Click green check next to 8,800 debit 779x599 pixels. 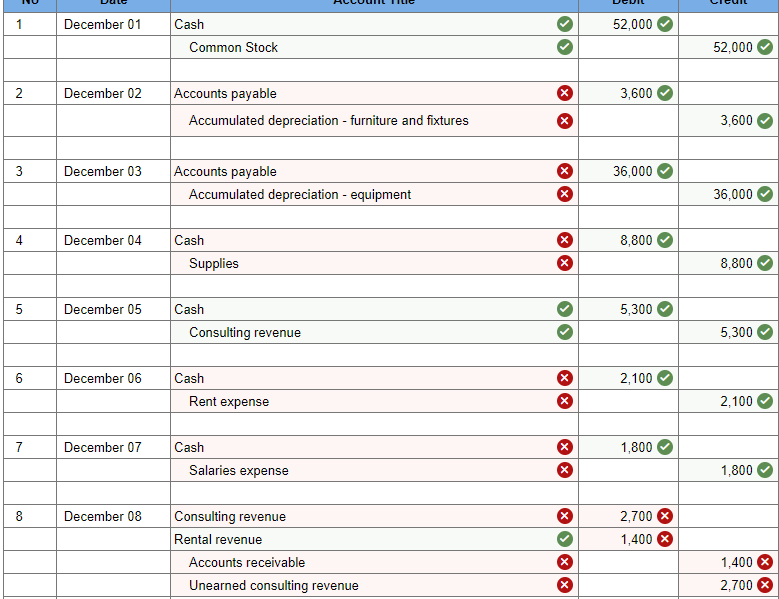tap(665, 240)
